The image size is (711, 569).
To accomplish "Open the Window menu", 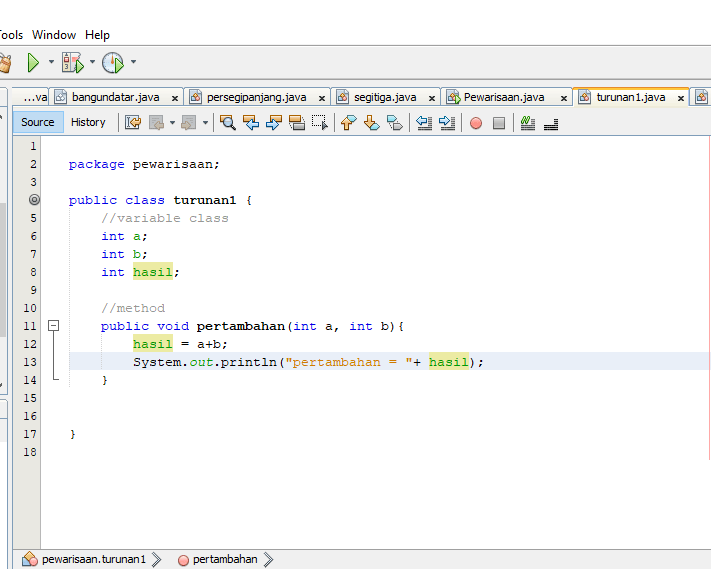I will pyautogui.click(x=53, y=35).
